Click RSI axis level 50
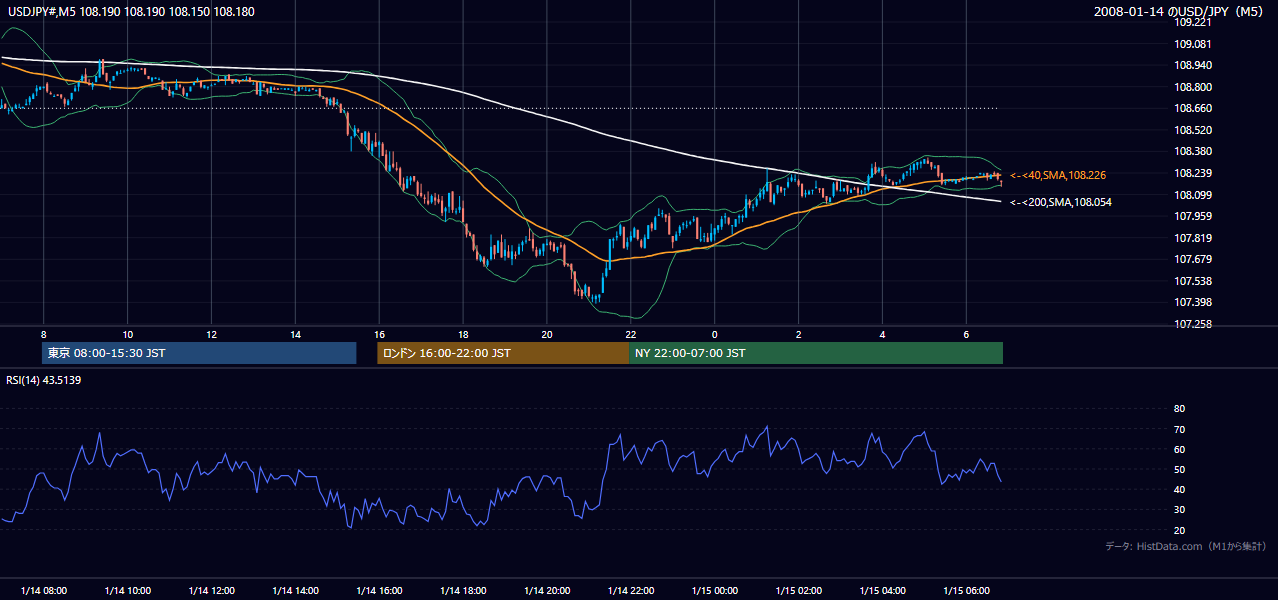 [1179, 469]
